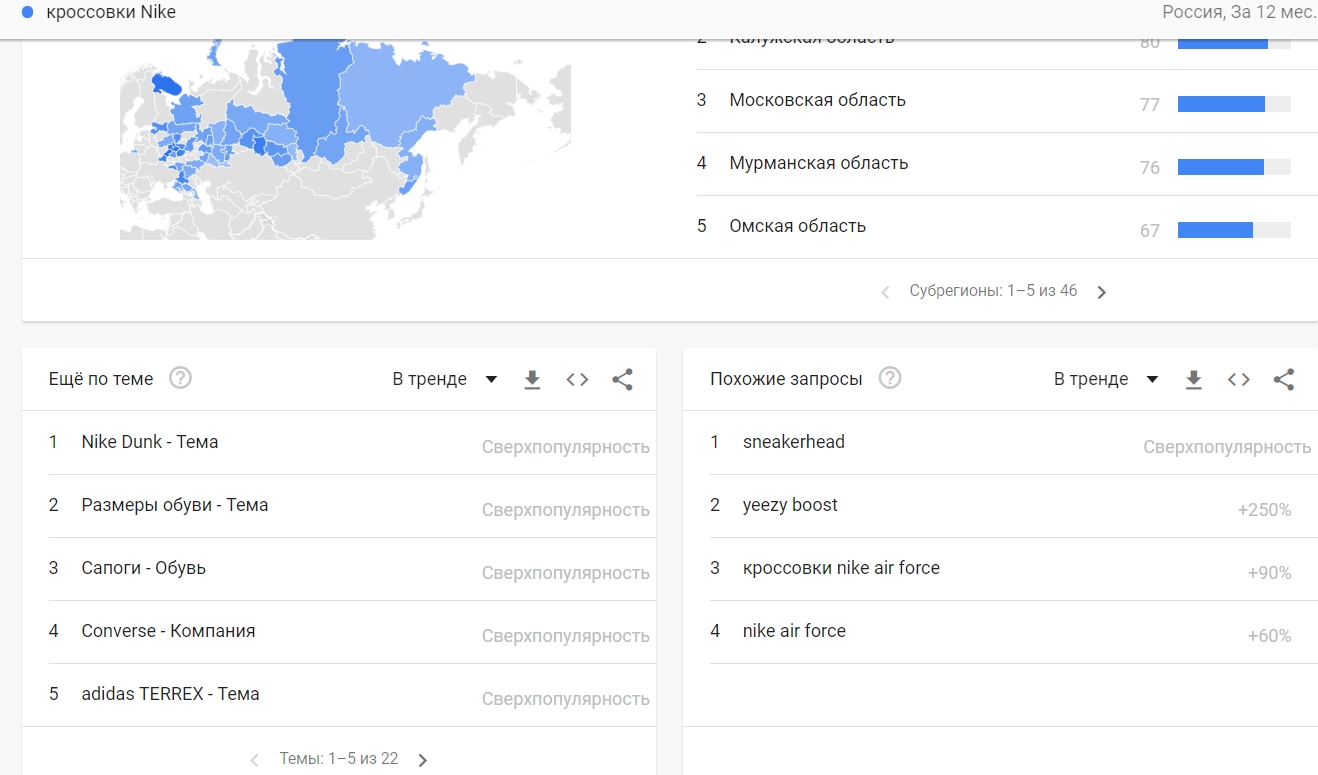Click the bar for Омская область
Viewport: 1318px width, 775px height.
1234,230
